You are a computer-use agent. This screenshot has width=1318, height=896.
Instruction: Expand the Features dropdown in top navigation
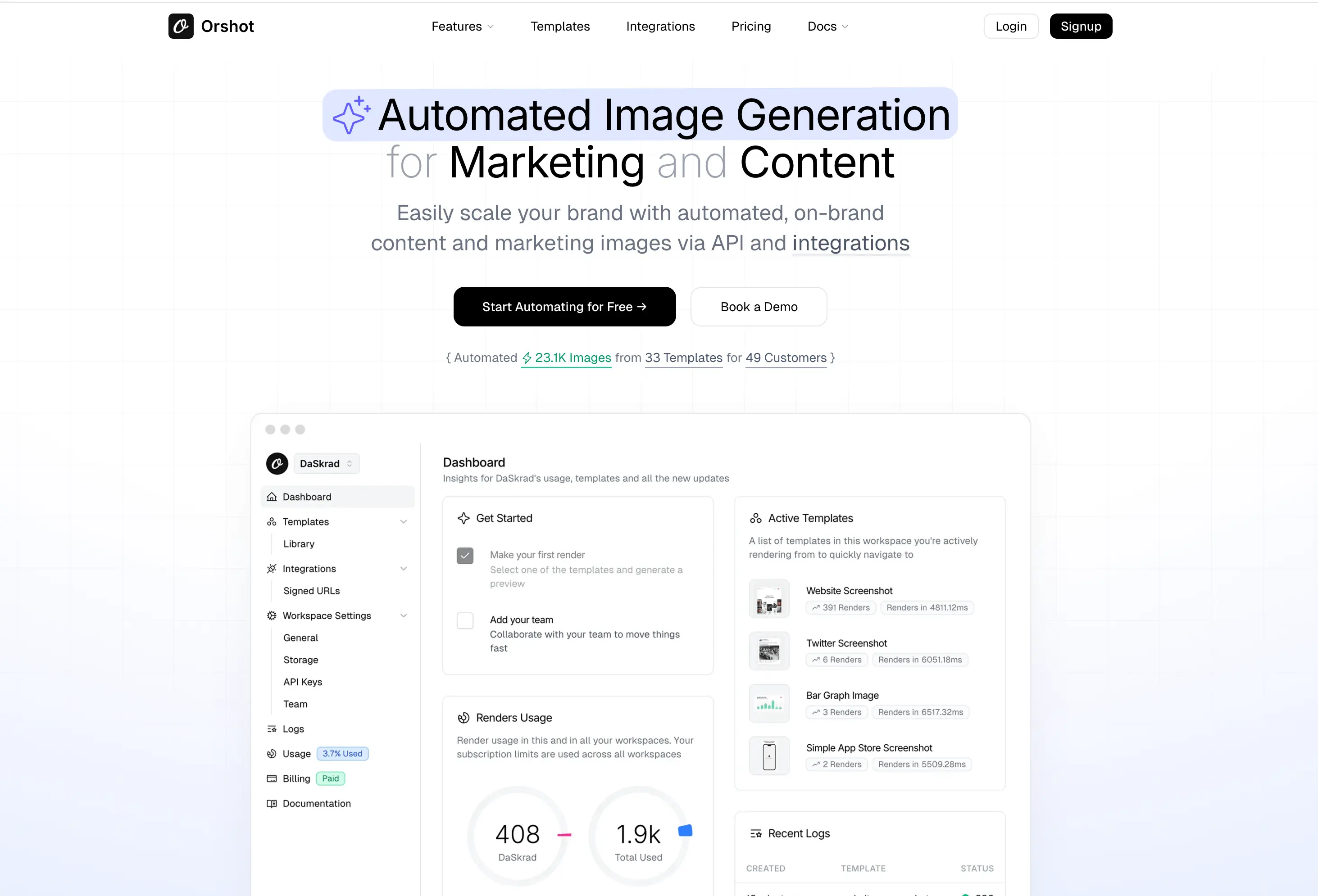pos(462,26)
